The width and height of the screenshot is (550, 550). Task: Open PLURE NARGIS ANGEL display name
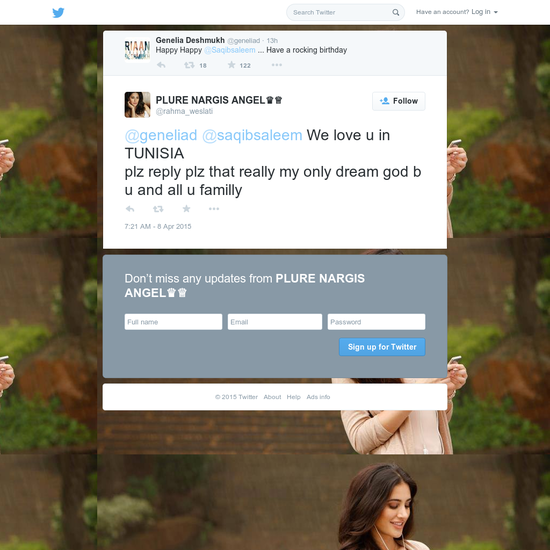[219, 100]
